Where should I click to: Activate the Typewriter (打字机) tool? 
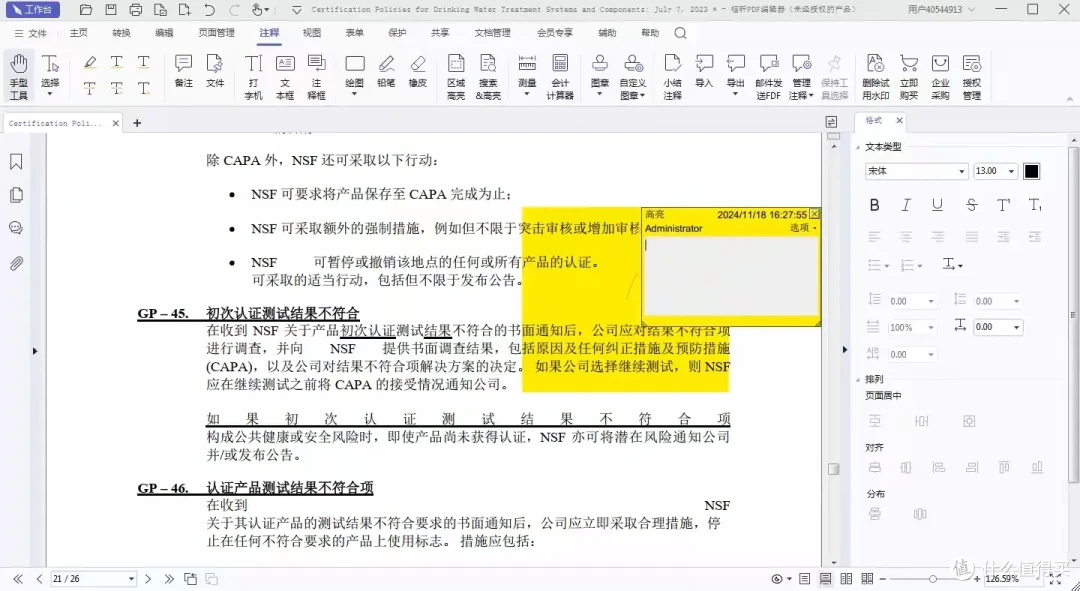point(253,76)
